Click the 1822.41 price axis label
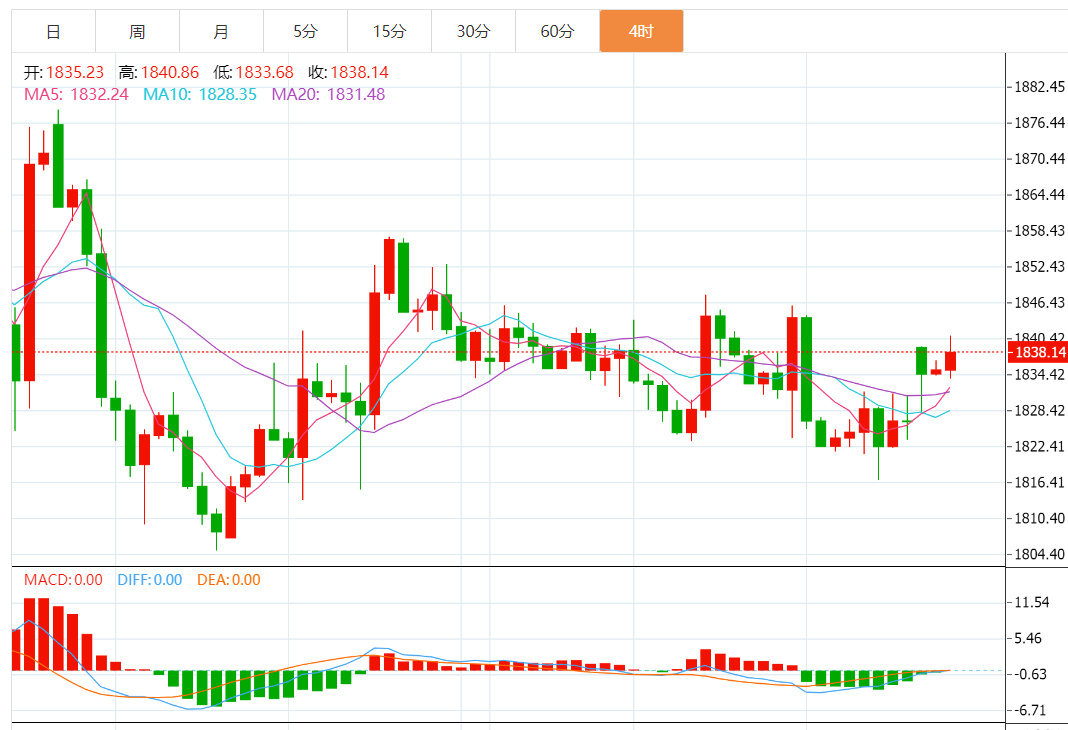 coord(1039,447)
